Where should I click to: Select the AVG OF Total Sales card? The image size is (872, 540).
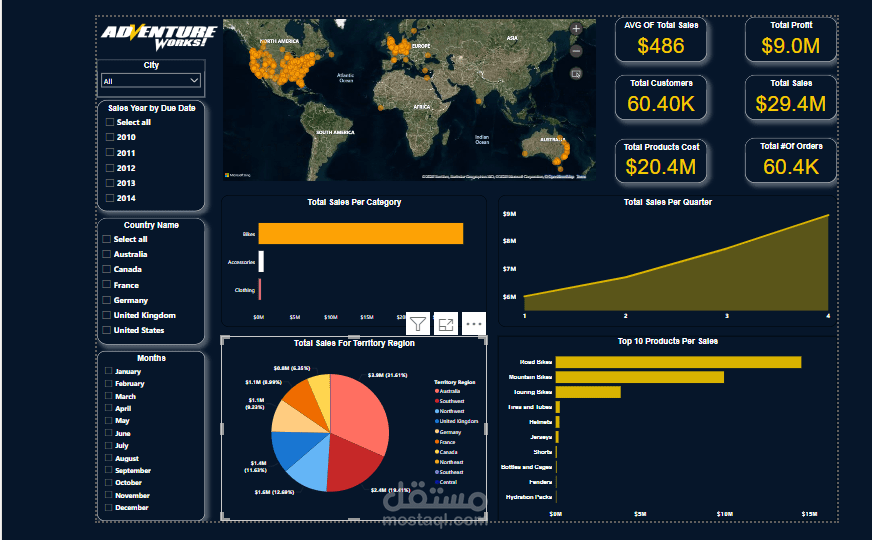point(661,39)
